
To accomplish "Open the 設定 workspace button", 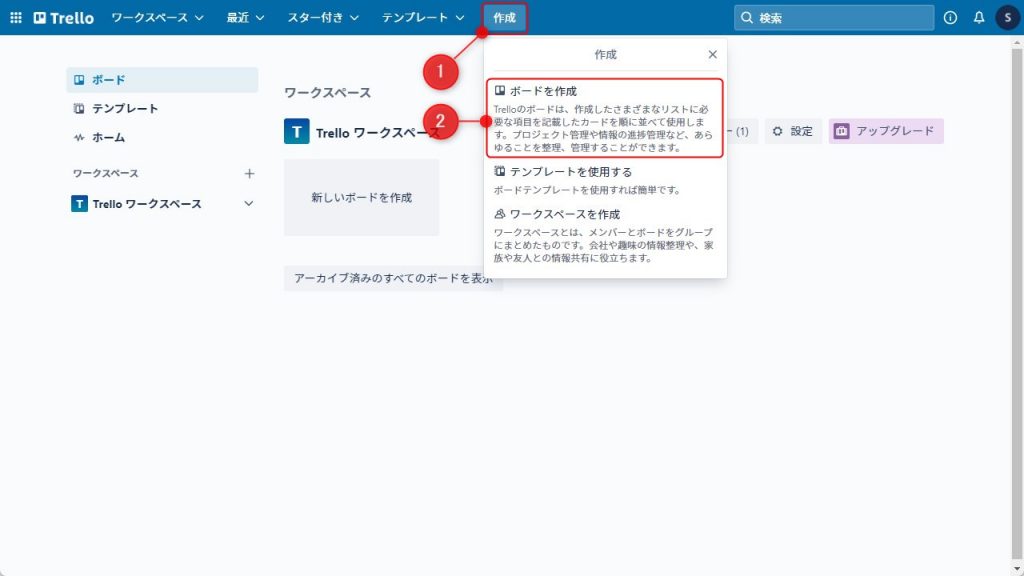I will 793,131.
